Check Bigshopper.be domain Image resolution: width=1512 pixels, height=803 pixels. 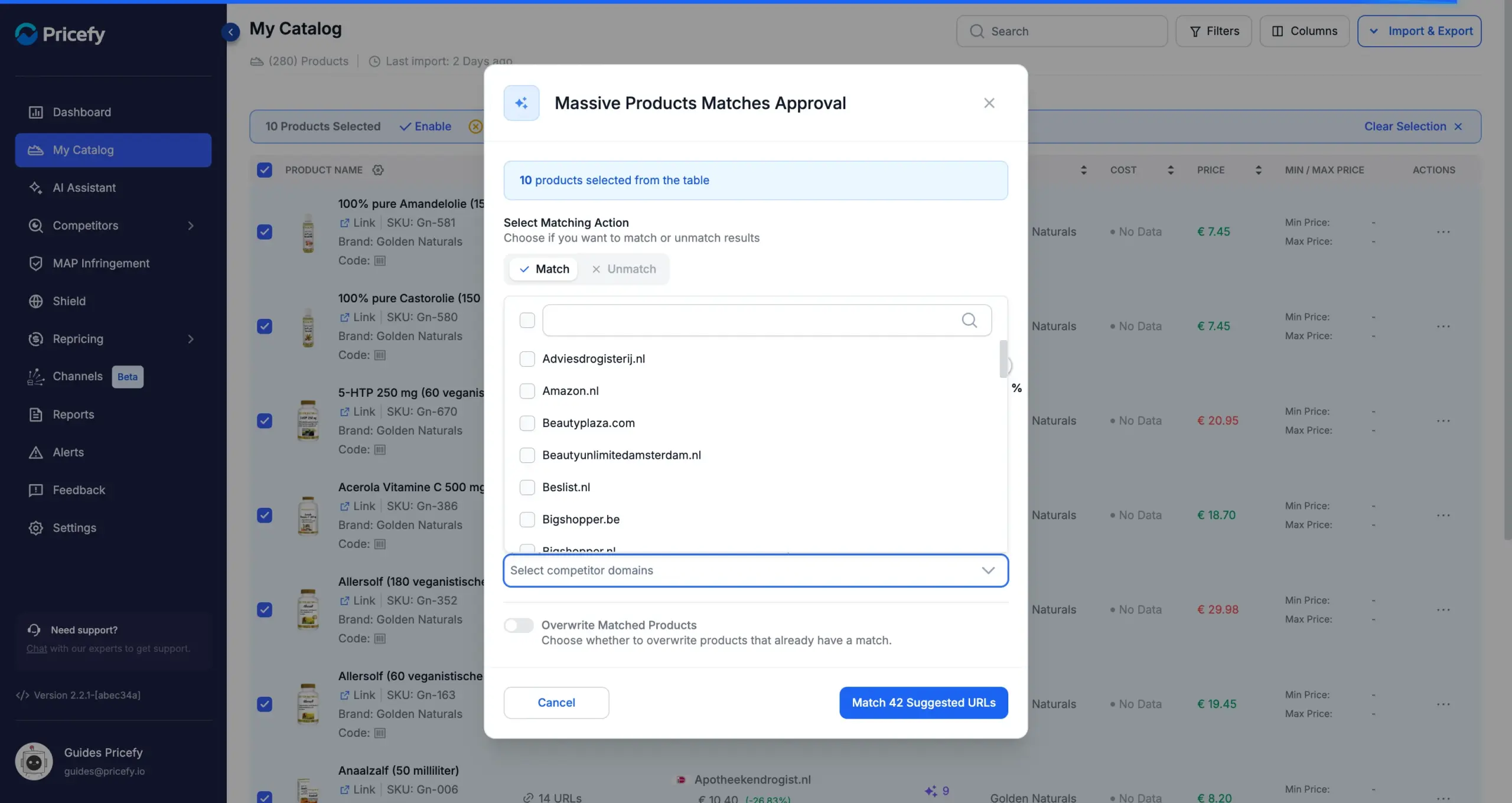point(527,520)
